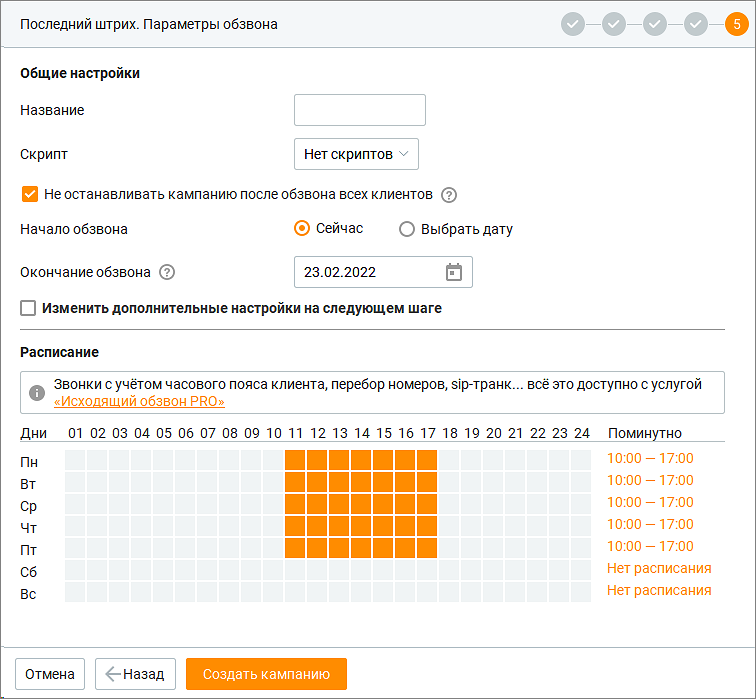This screenshot has height=699, width=756.
Task: Click the fourth completed step checkmark
Action: tap(696, 24)
